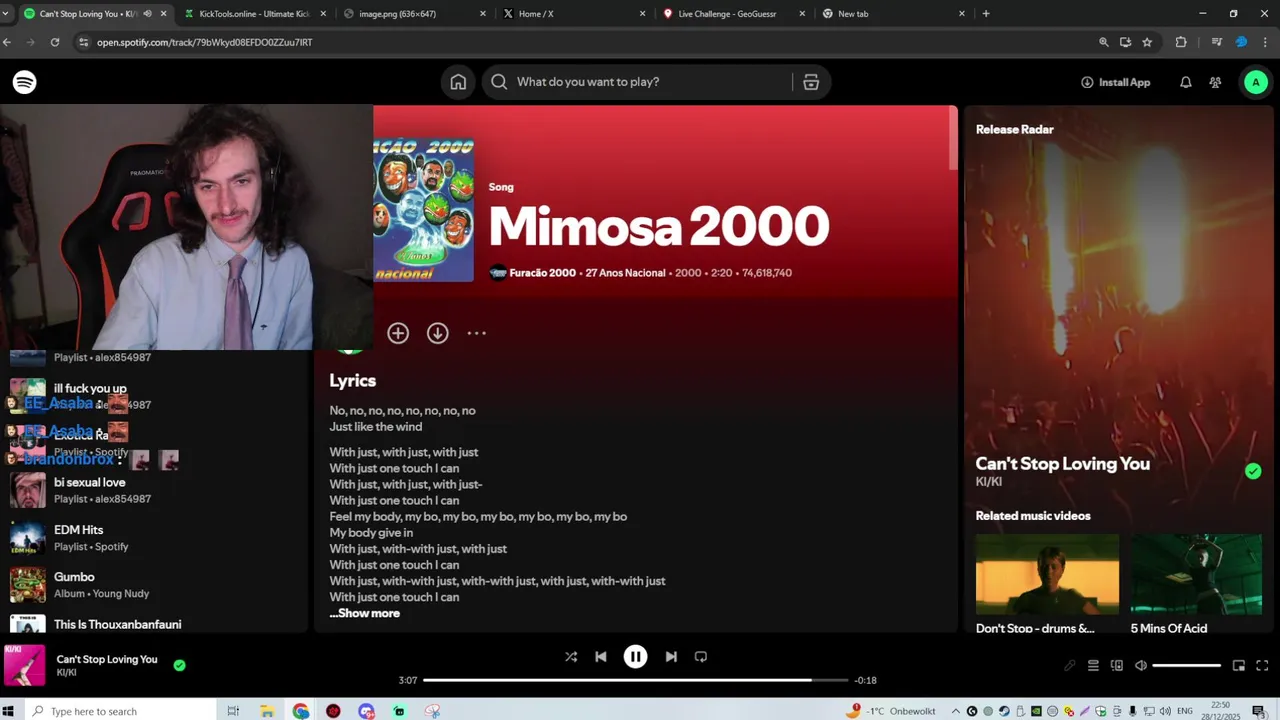Open the Friend Activity icon
The width and height of the screenshot is (1280, 720).
1215,82
